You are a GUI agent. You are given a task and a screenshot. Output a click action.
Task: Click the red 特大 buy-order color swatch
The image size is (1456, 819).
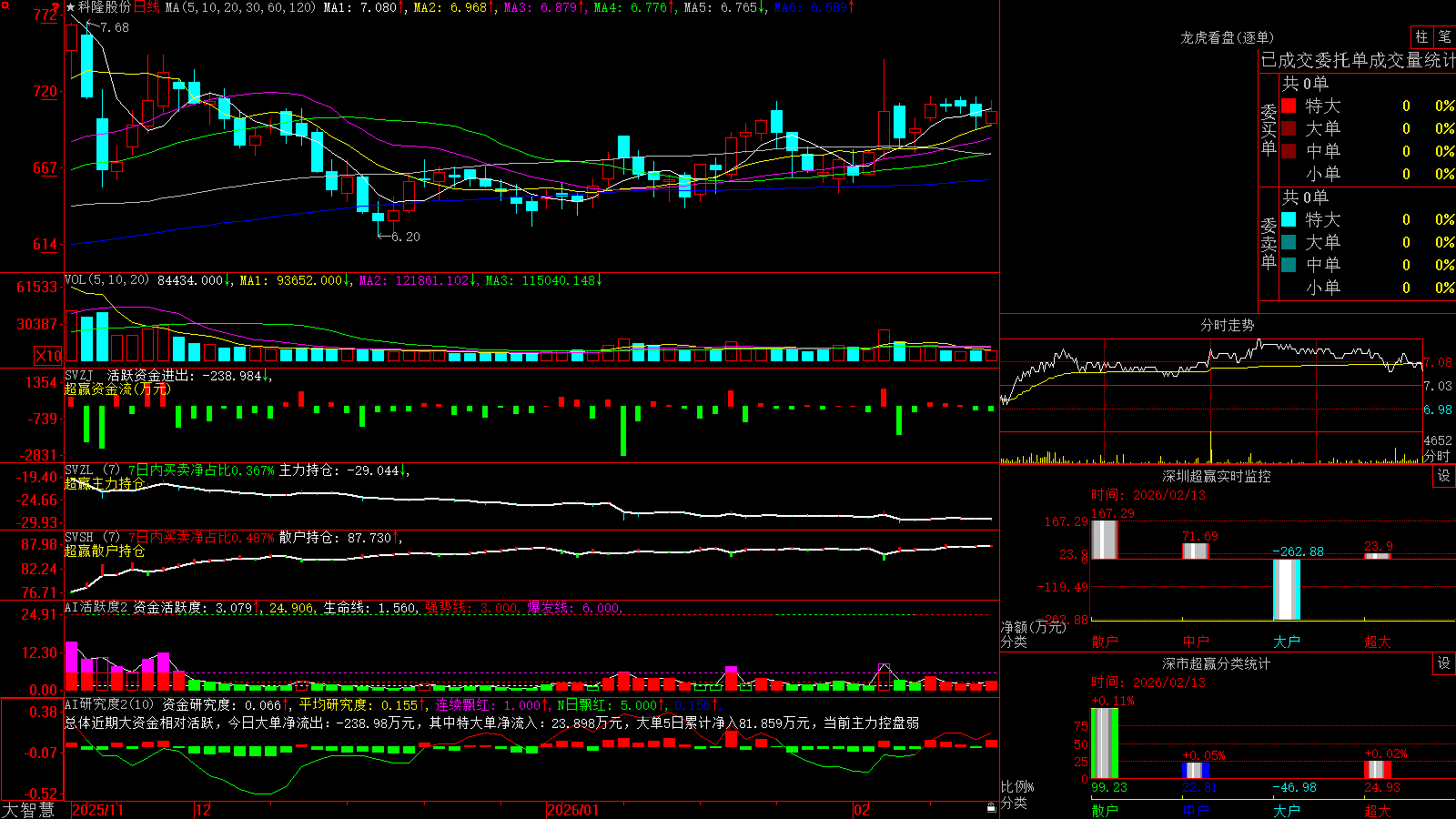(x=1289, y=106)
